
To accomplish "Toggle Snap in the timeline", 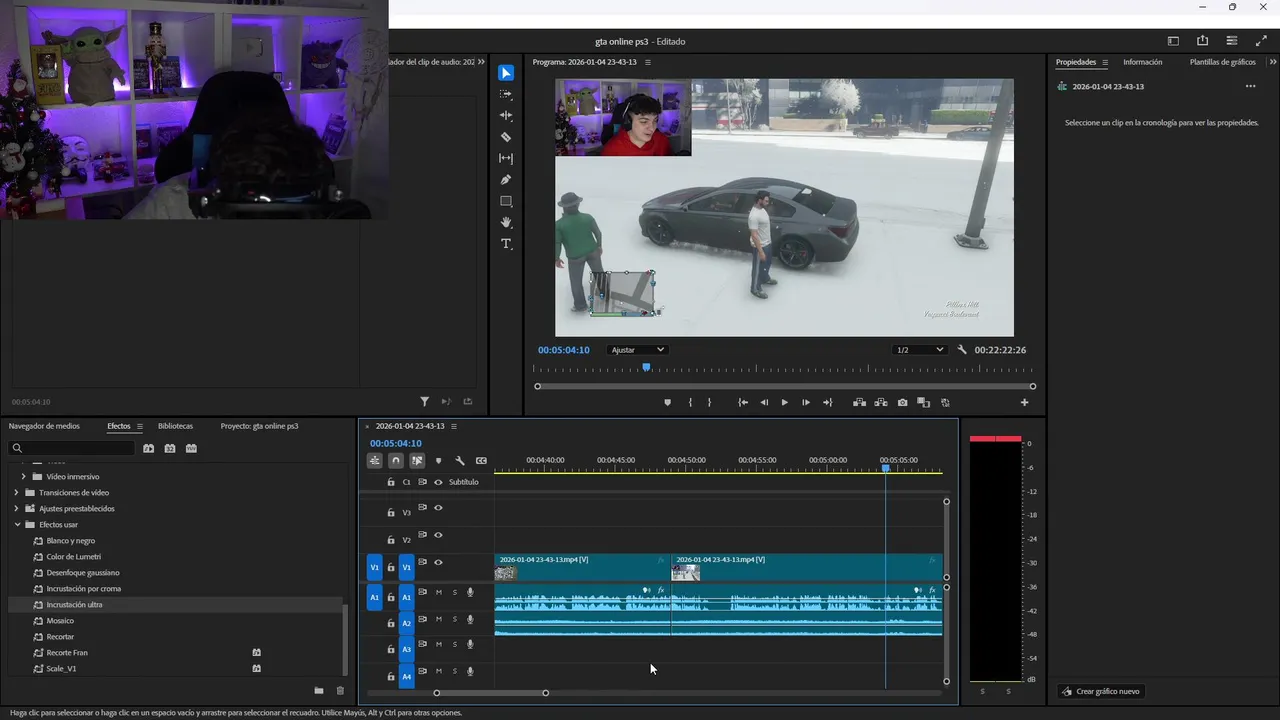I will (x=396, y=461).
